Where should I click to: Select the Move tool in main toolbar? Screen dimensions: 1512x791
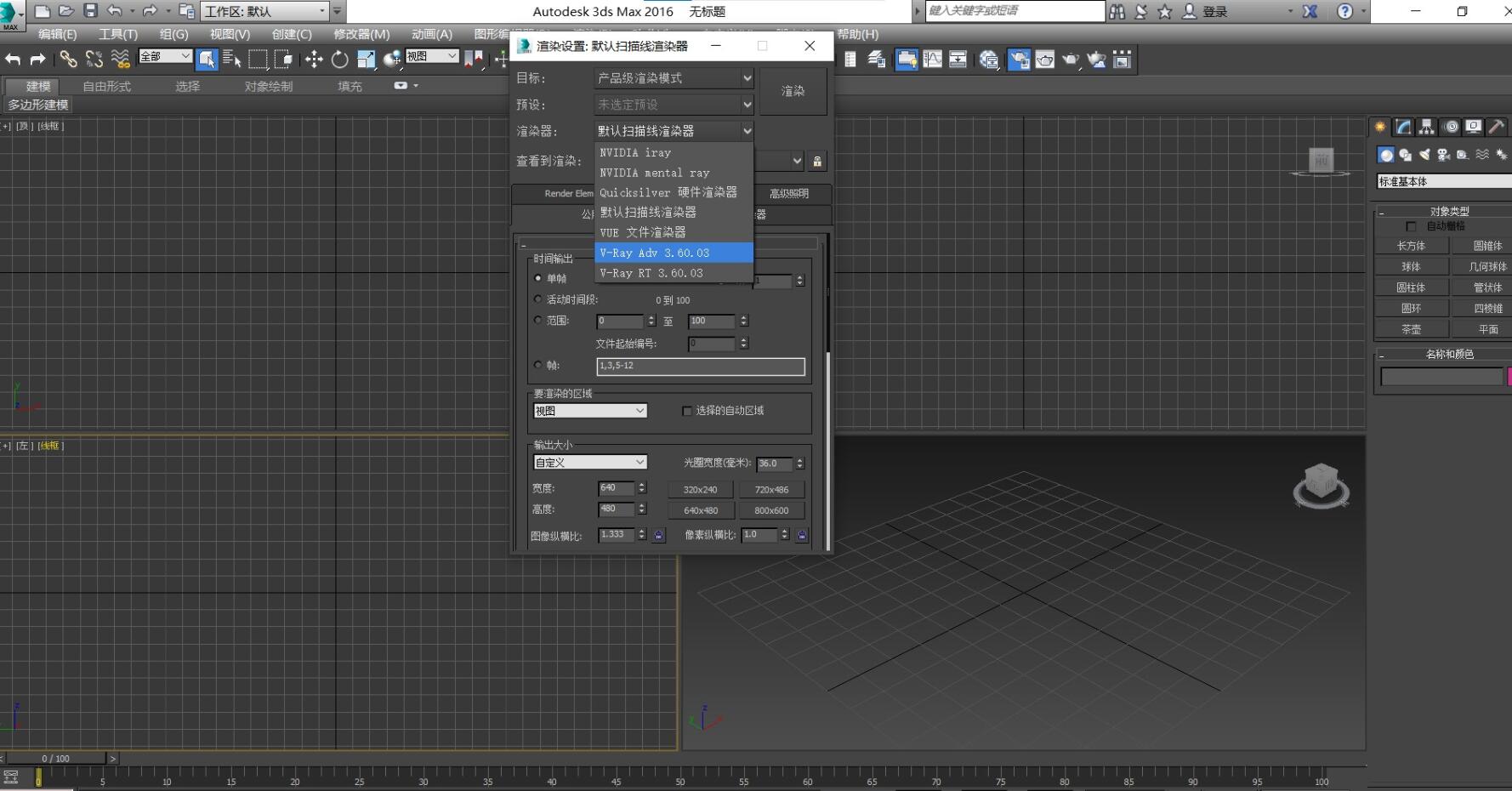pyautogui.click(x=314, y=60)
